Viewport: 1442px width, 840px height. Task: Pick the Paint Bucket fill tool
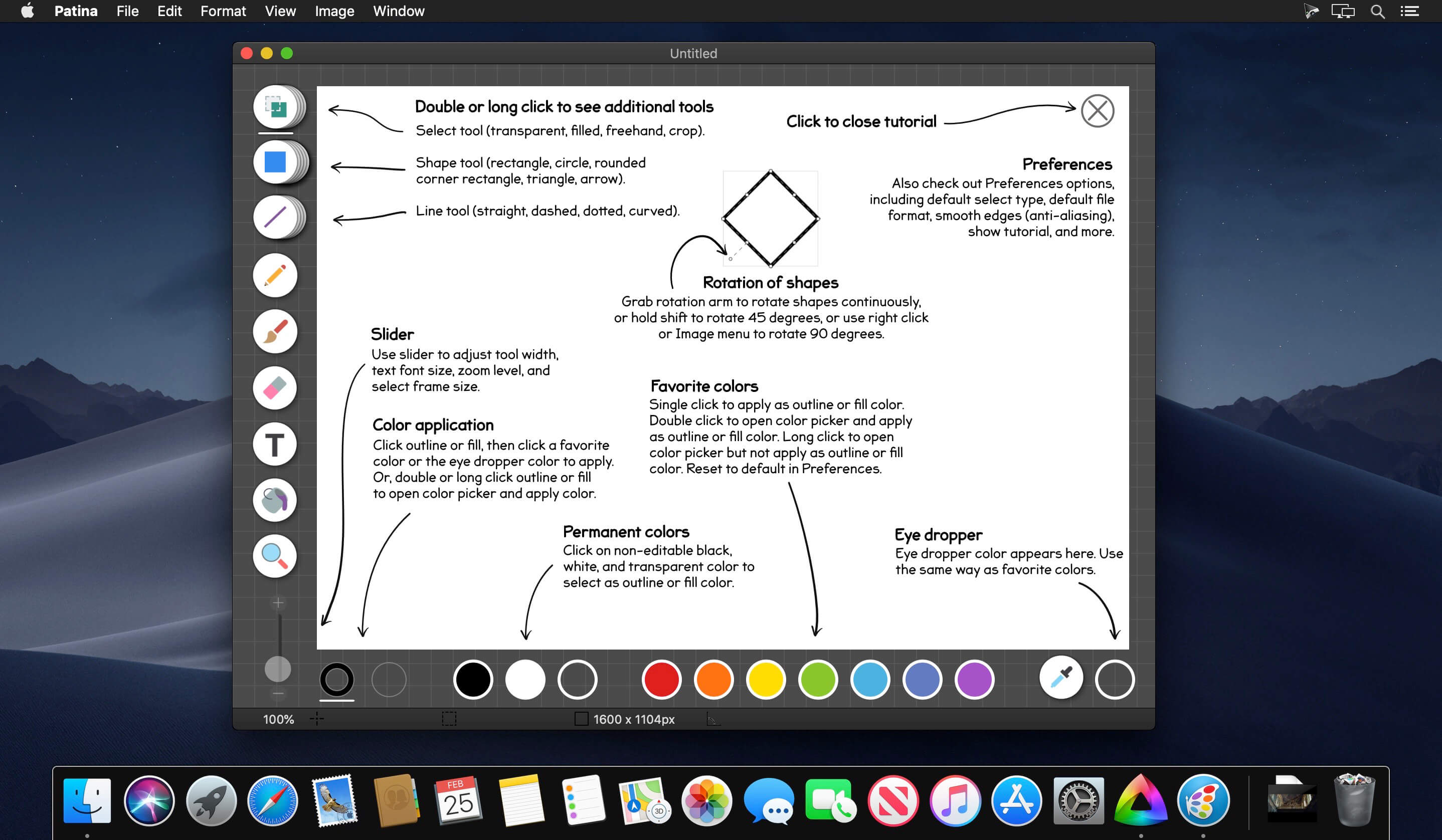coord(275,500)
